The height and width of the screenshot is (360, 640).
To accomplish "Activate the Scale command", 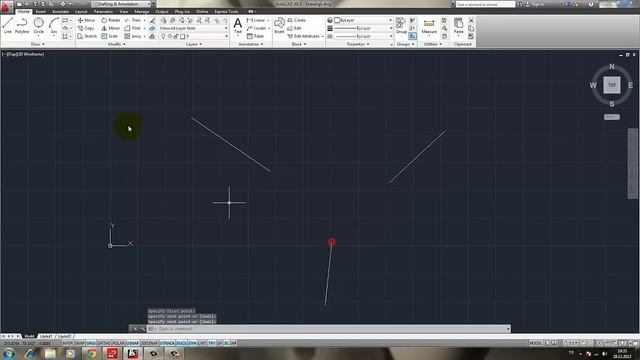I will [110, 36].
